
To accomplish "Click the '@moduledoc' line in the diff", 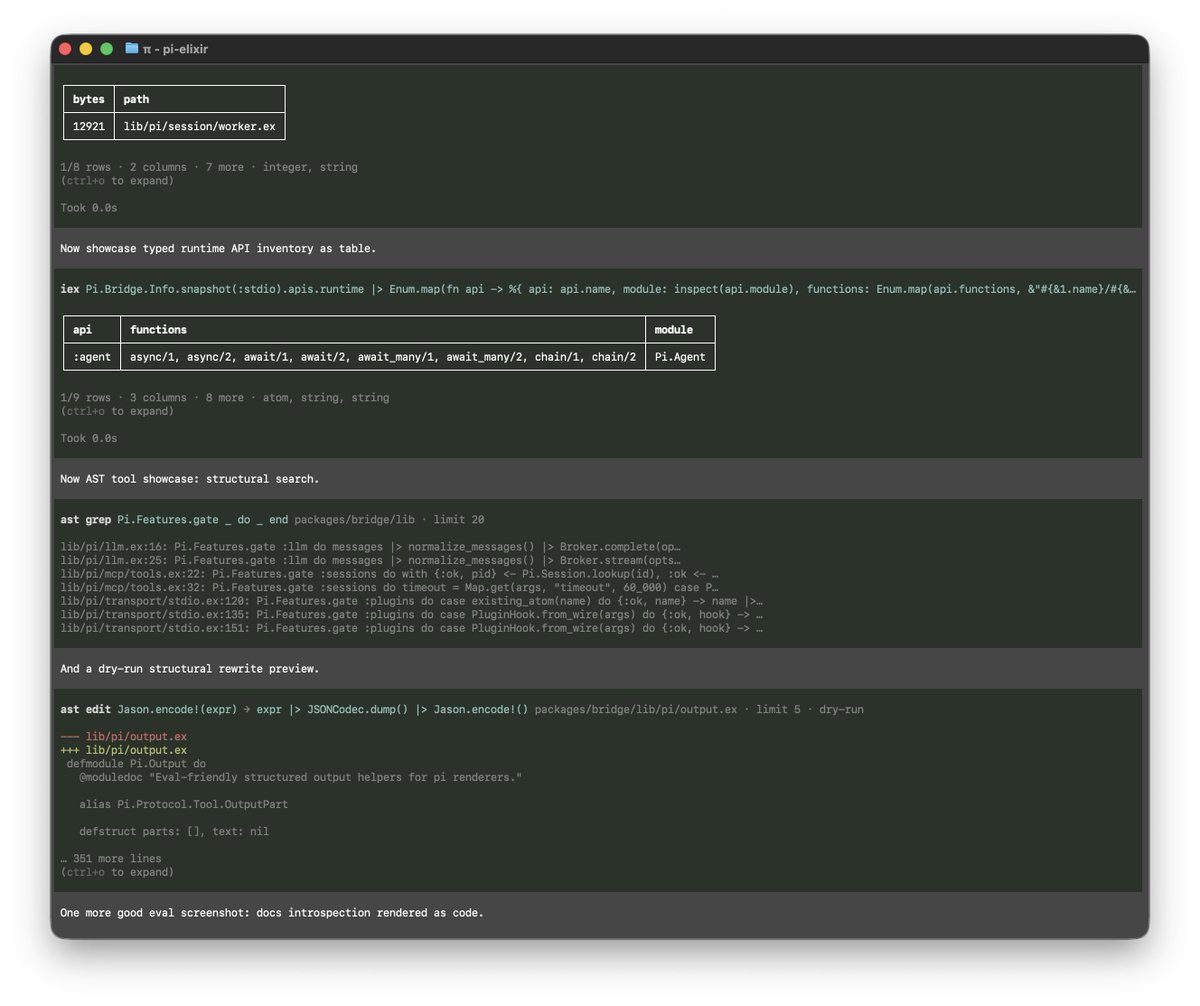I will [x=300, y=777].
